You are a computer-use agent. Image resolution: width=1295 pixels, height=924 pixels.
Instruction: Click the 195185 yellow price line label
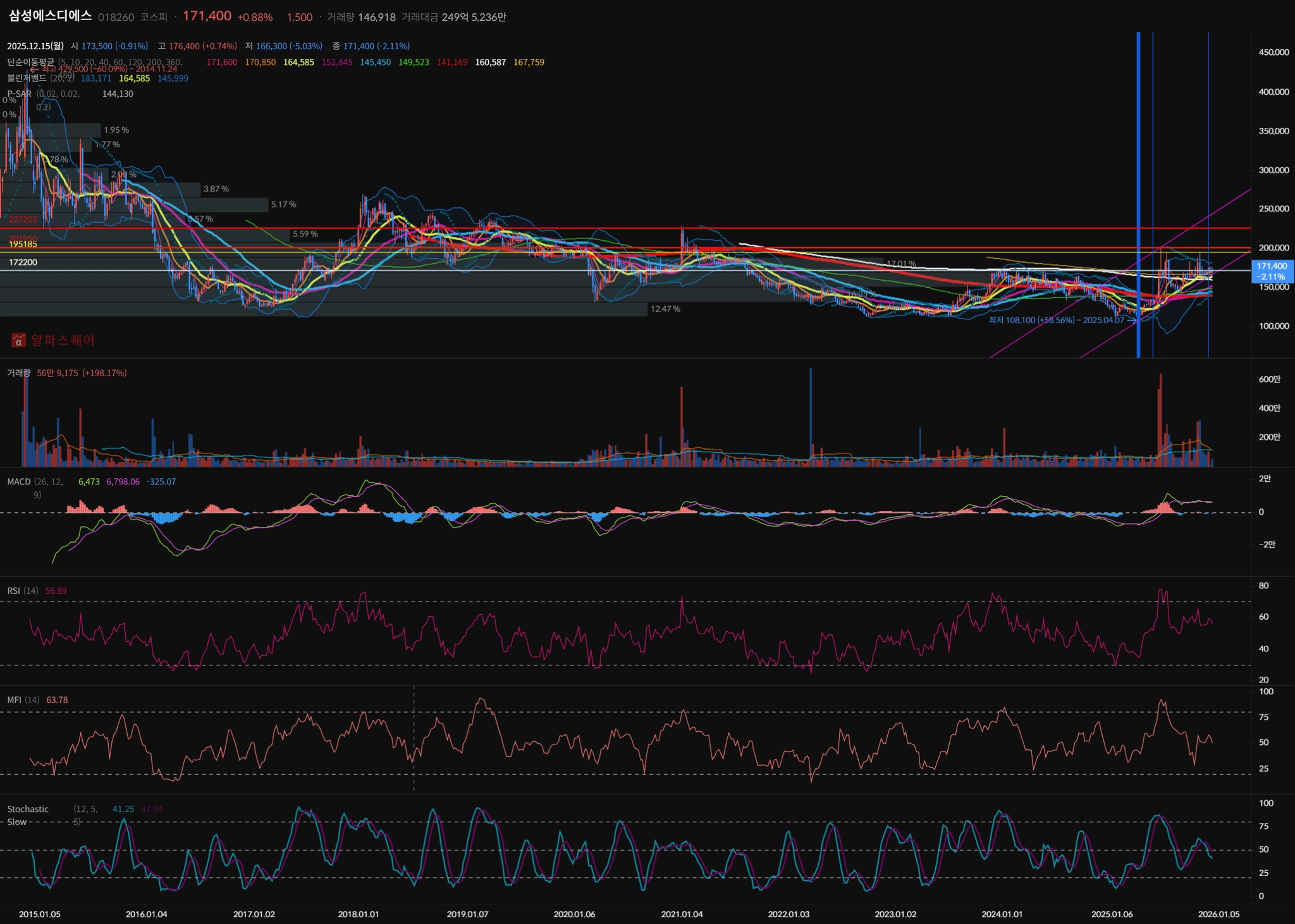[23, 244]
